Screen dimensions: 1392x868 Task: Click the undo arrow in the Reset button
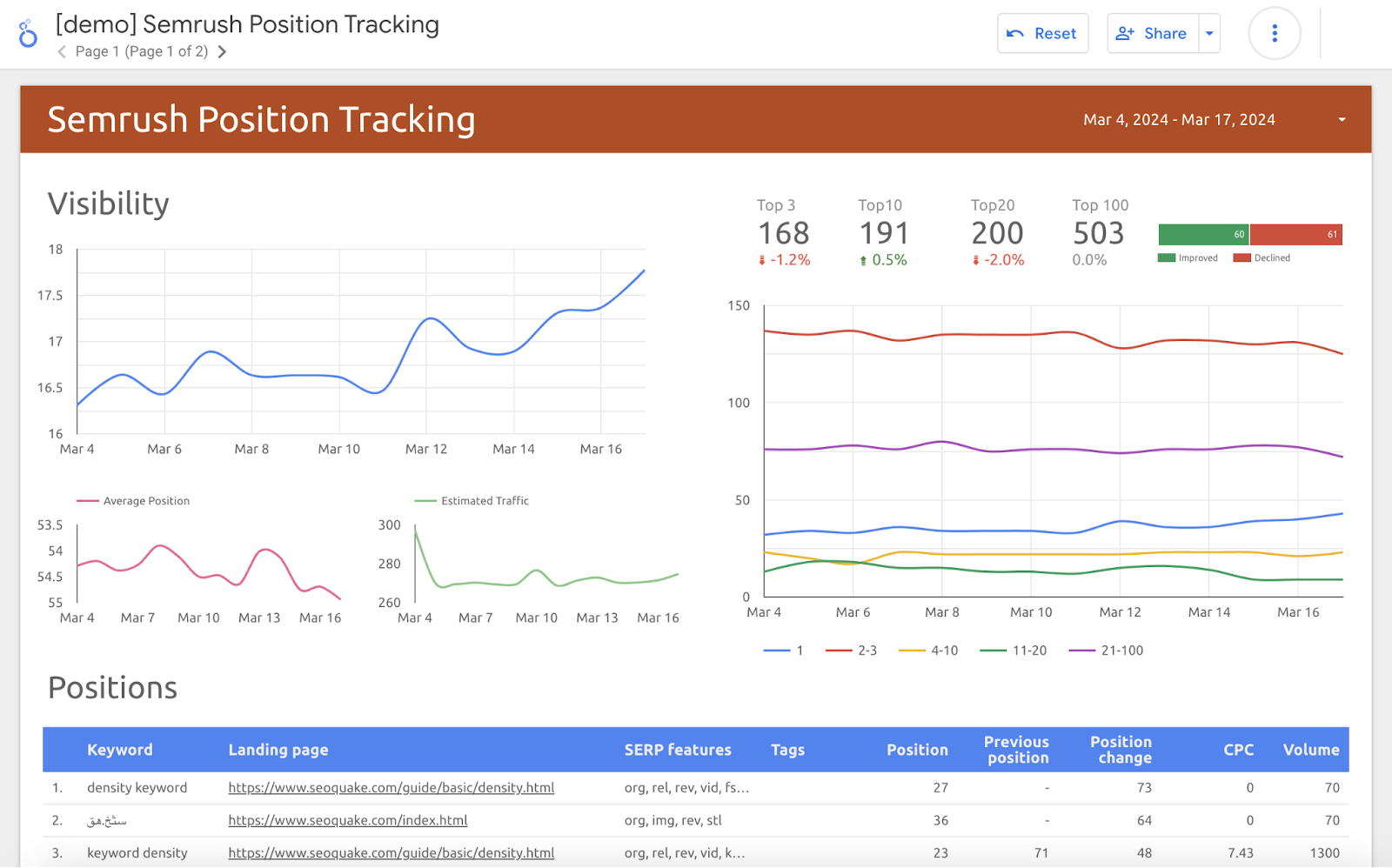[1015, 33]
